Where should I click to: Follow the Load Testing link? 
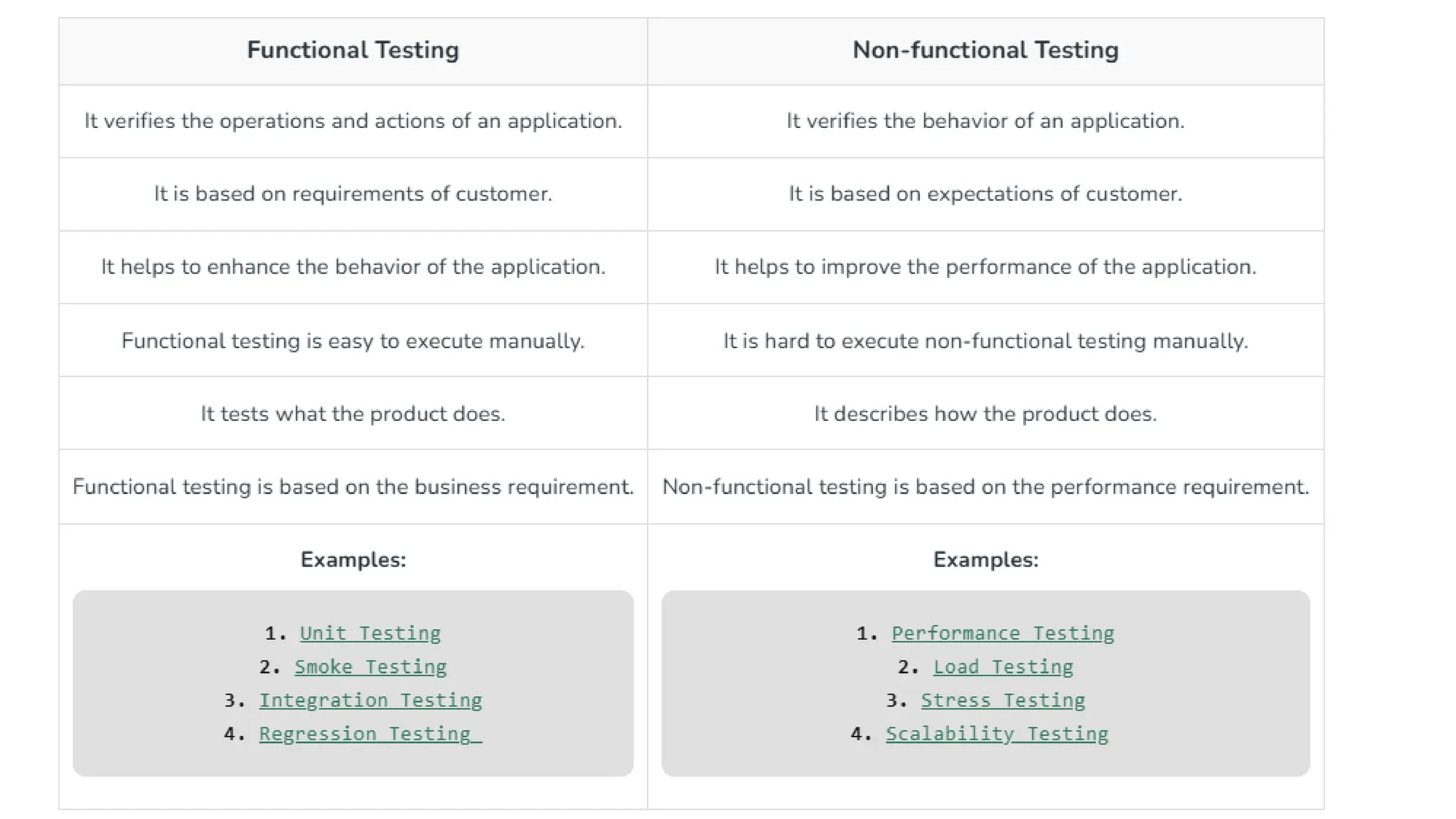coord(1002,666)
